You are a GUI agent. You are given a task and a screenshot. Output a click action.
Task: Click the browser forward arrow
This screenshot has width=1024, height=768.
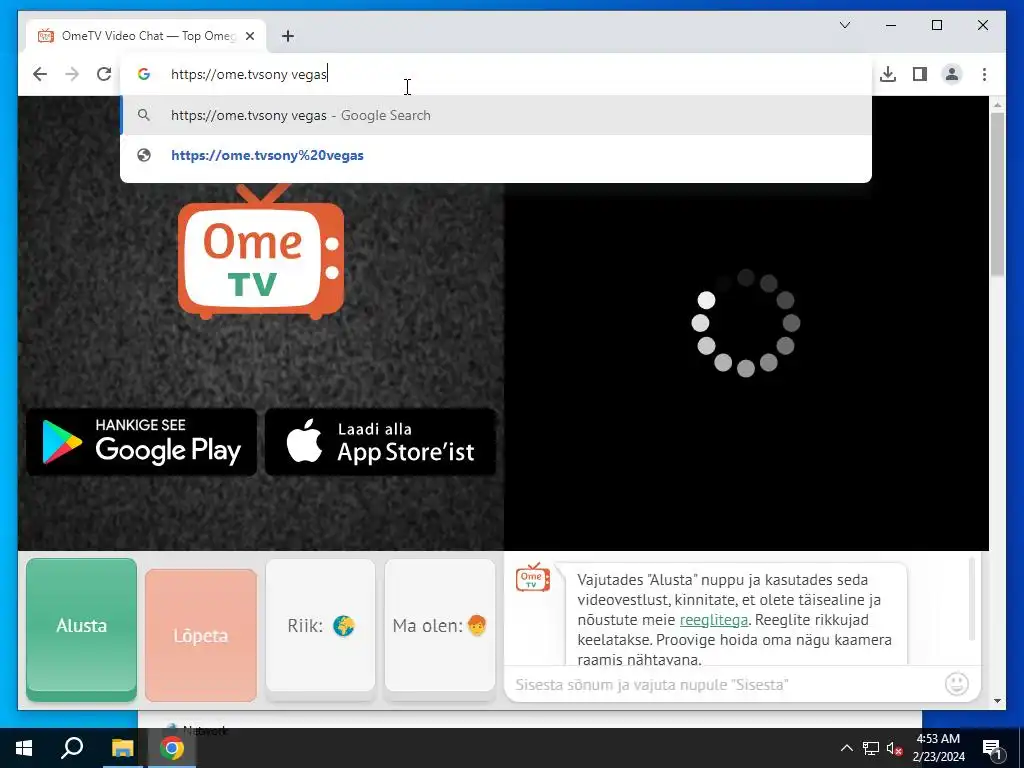[72, 74]
